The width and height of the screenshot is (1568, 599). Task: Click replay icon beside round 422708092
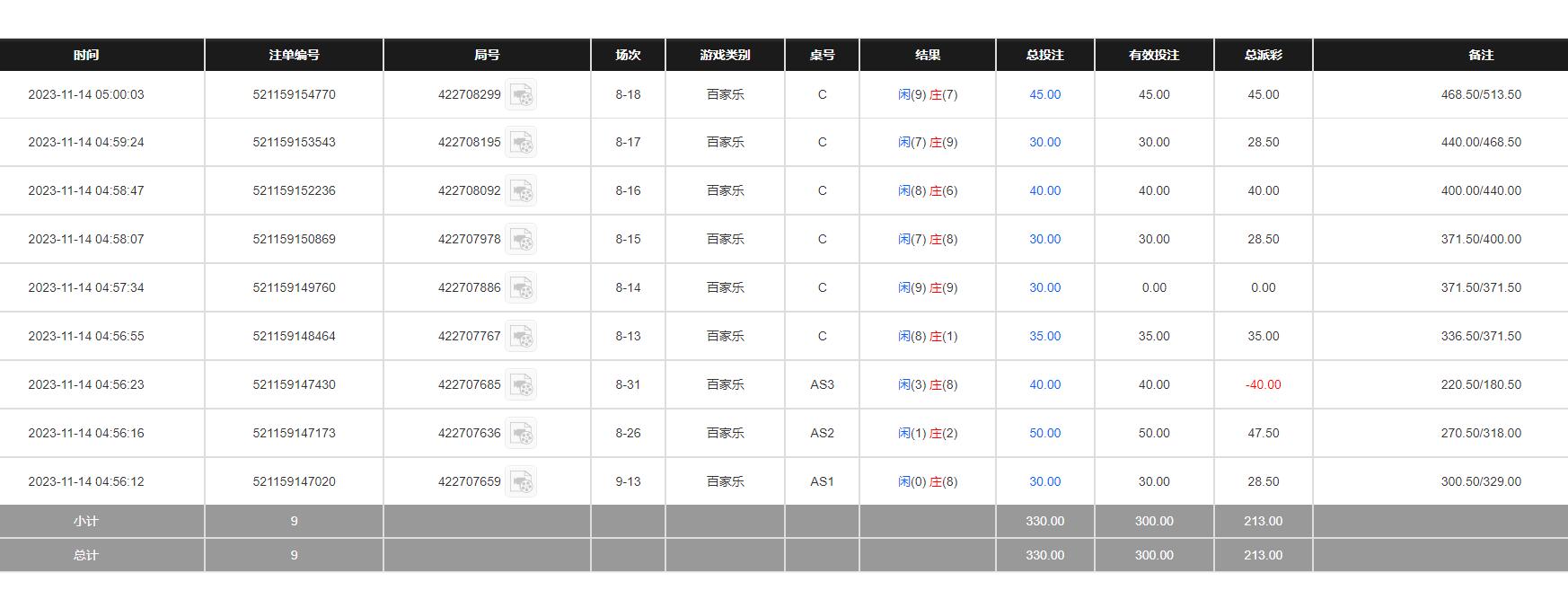tap(521, 191)
